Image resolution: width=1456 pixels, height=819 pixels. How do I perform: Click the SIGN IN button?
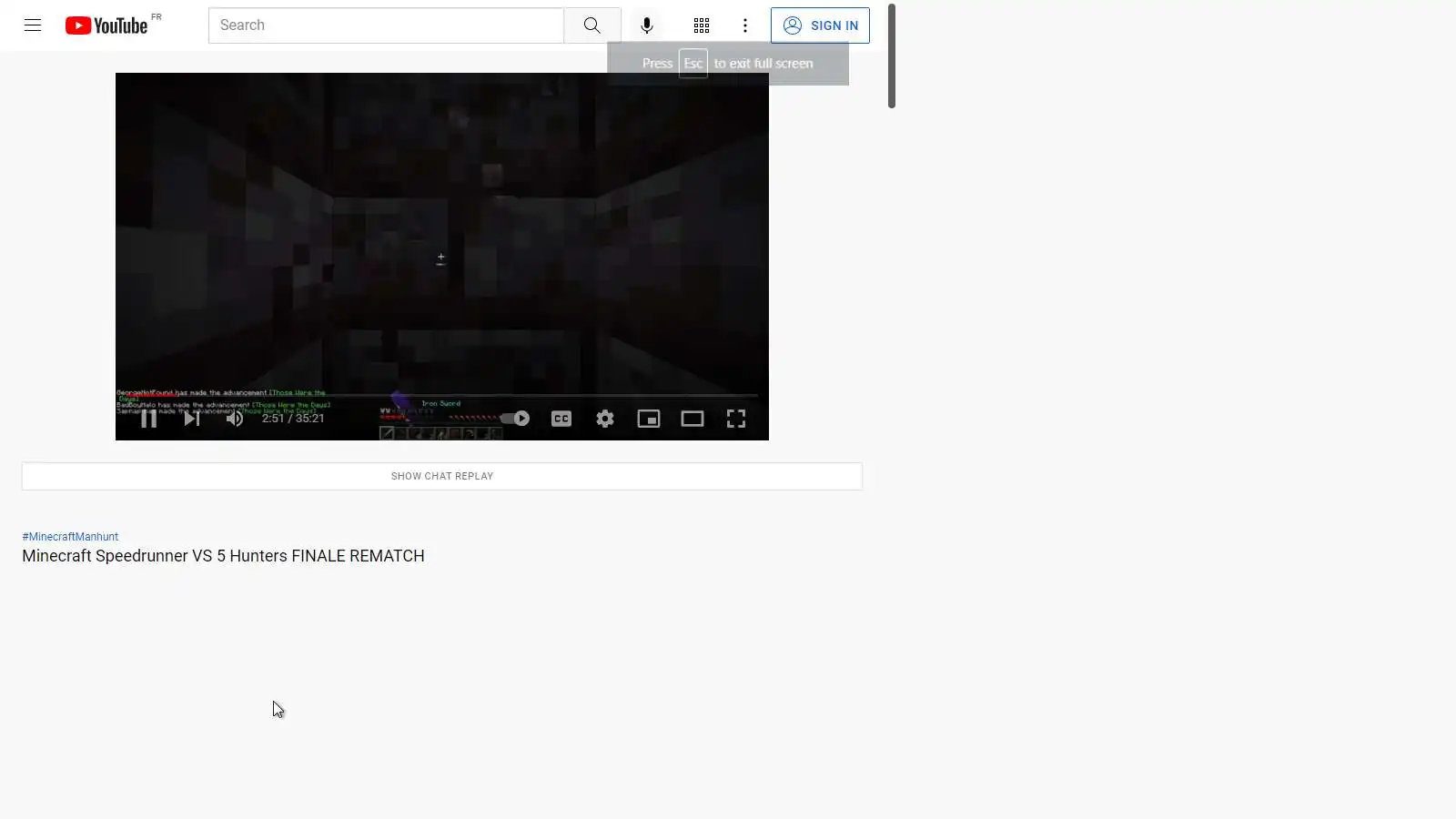820,25
